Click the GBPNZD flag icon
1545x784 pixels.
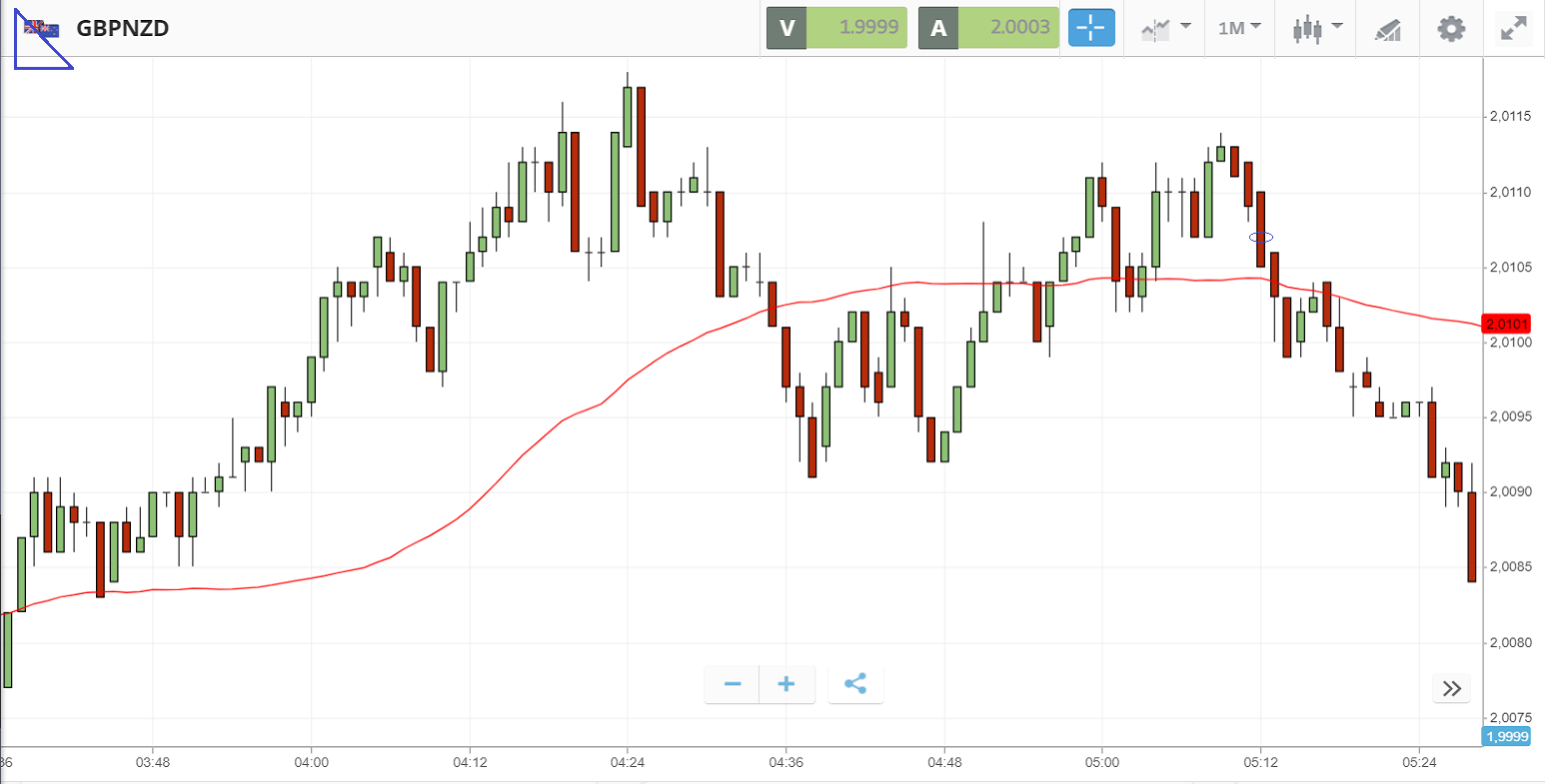[x=42, y=28]
